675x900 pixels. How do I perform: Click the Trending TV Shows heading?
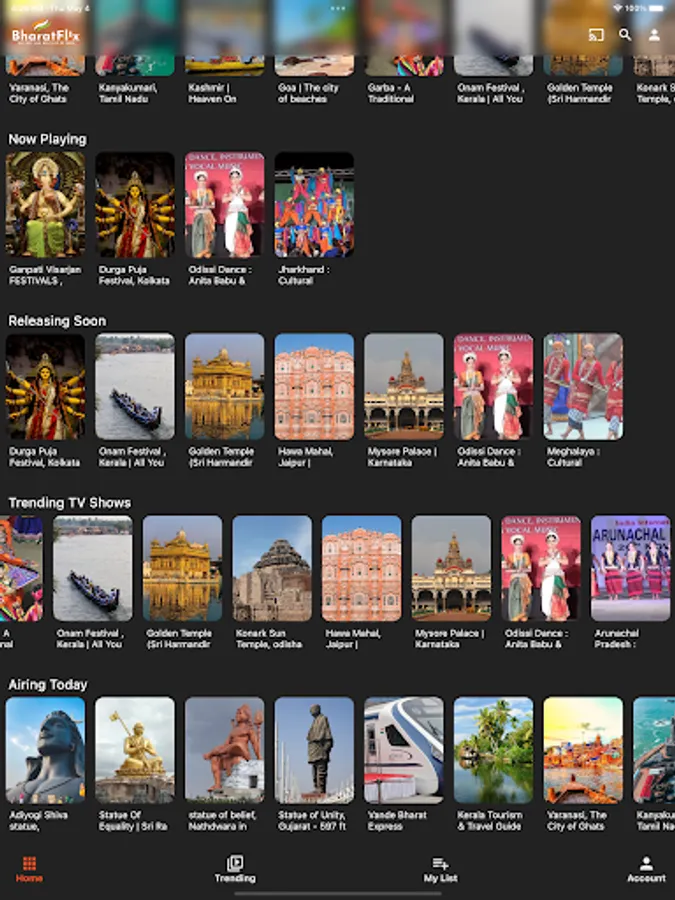69,503
